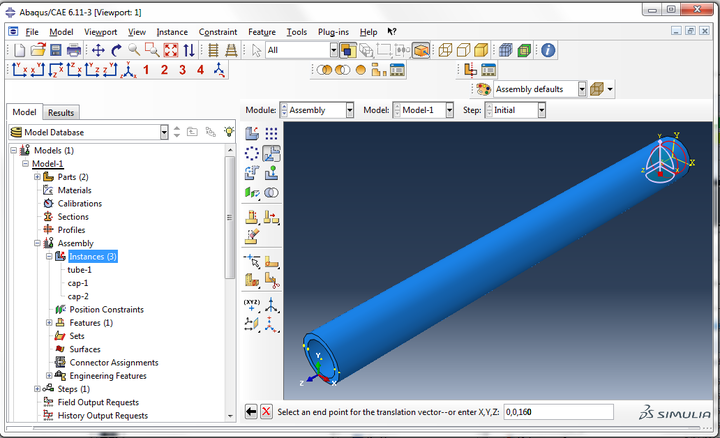Open the Color Code dialog palette icon
The image size is (720, 438).
click(483, 89)
